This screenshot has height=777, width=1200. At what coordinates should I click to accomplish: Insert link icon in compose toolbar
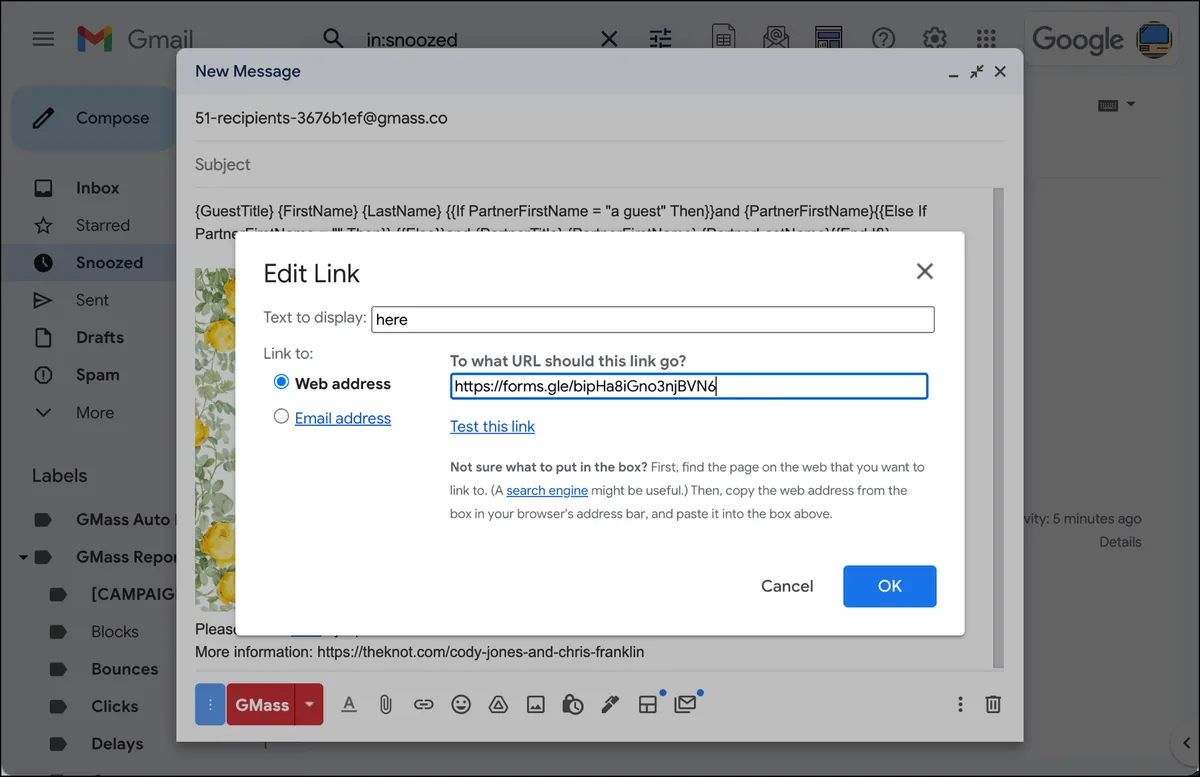pos(423,705)
